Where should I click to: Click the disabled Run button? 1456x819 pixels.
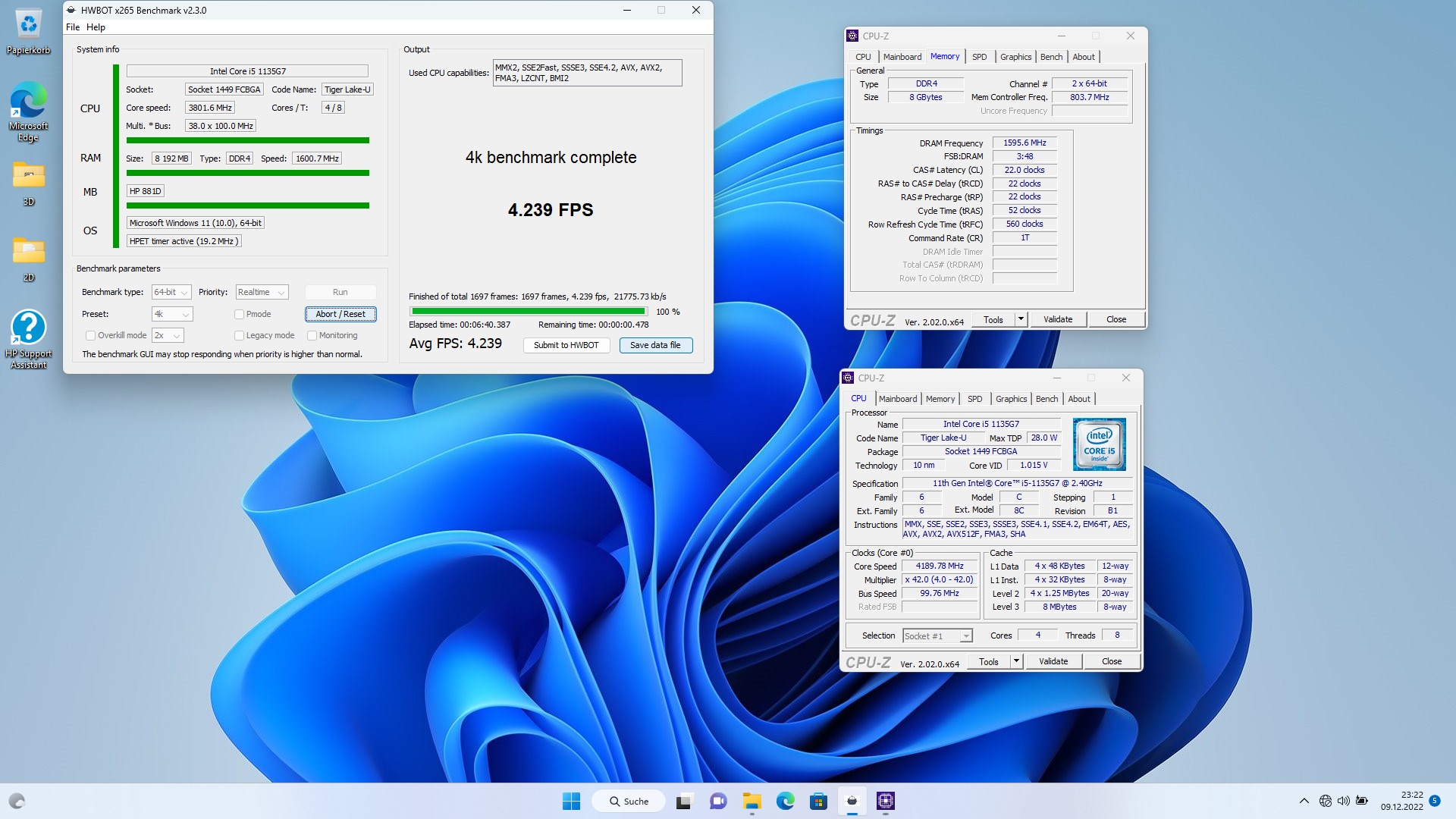[340, 292]
